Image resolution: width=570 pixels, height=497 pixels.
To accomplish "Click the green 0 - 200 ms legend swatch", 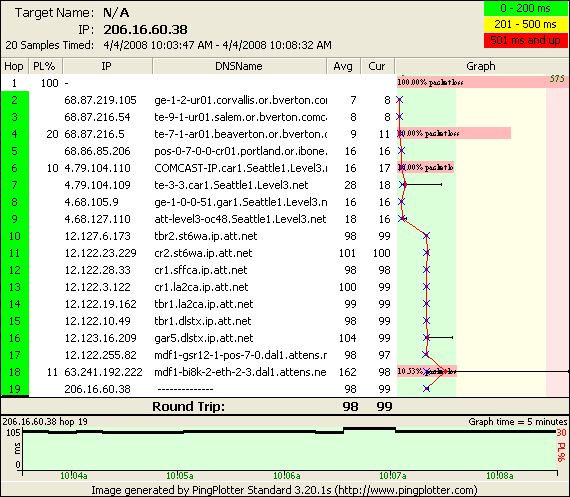I will pos(525,8).
